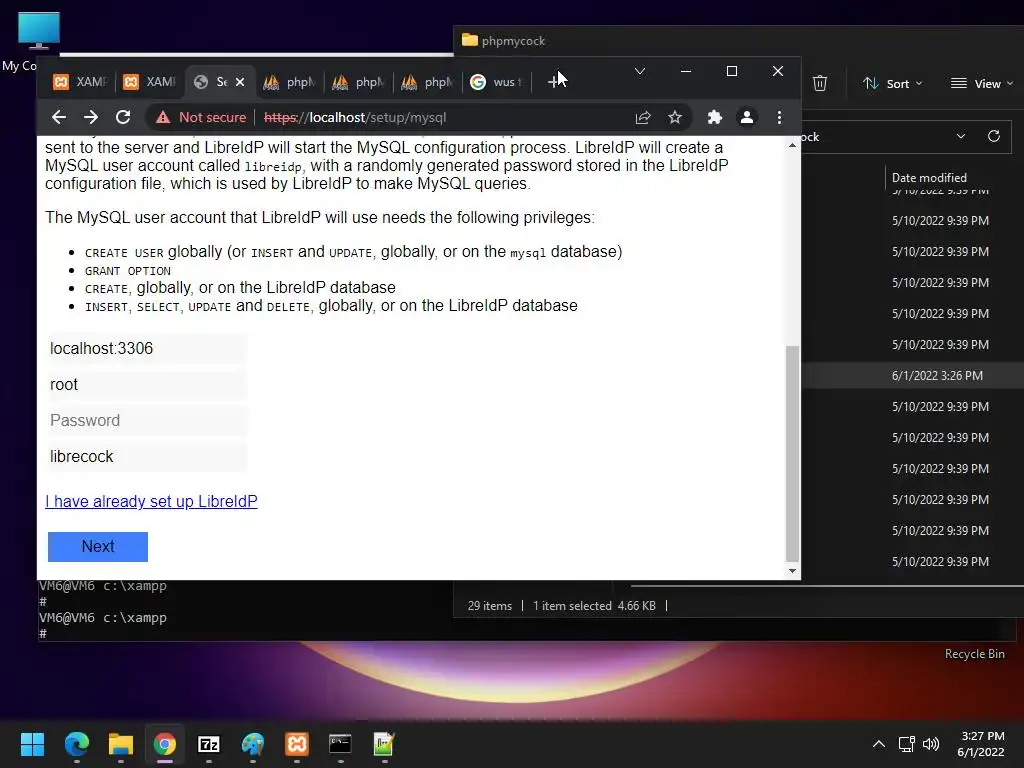Open a new Chrome tab
1024x768 pixels.
[x=554, y=82]
